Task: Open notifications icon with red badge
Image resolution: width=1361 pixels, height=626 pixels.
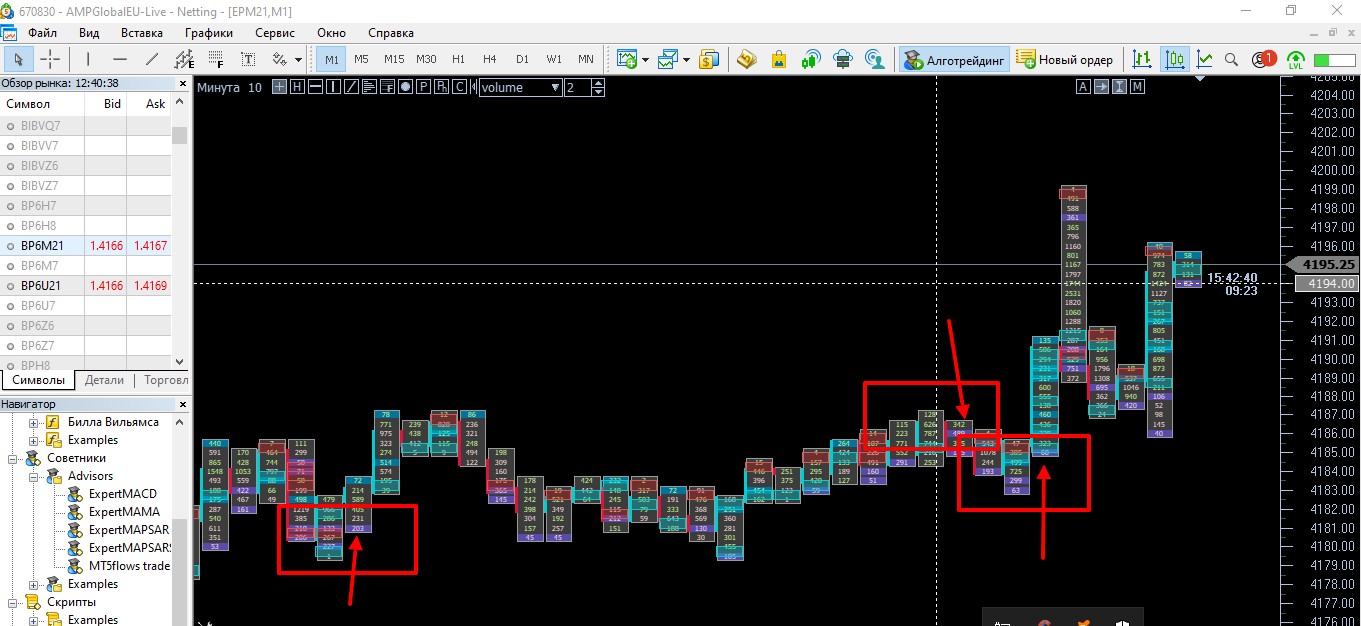Action: pyautogui.click(x=1265, y=59)
